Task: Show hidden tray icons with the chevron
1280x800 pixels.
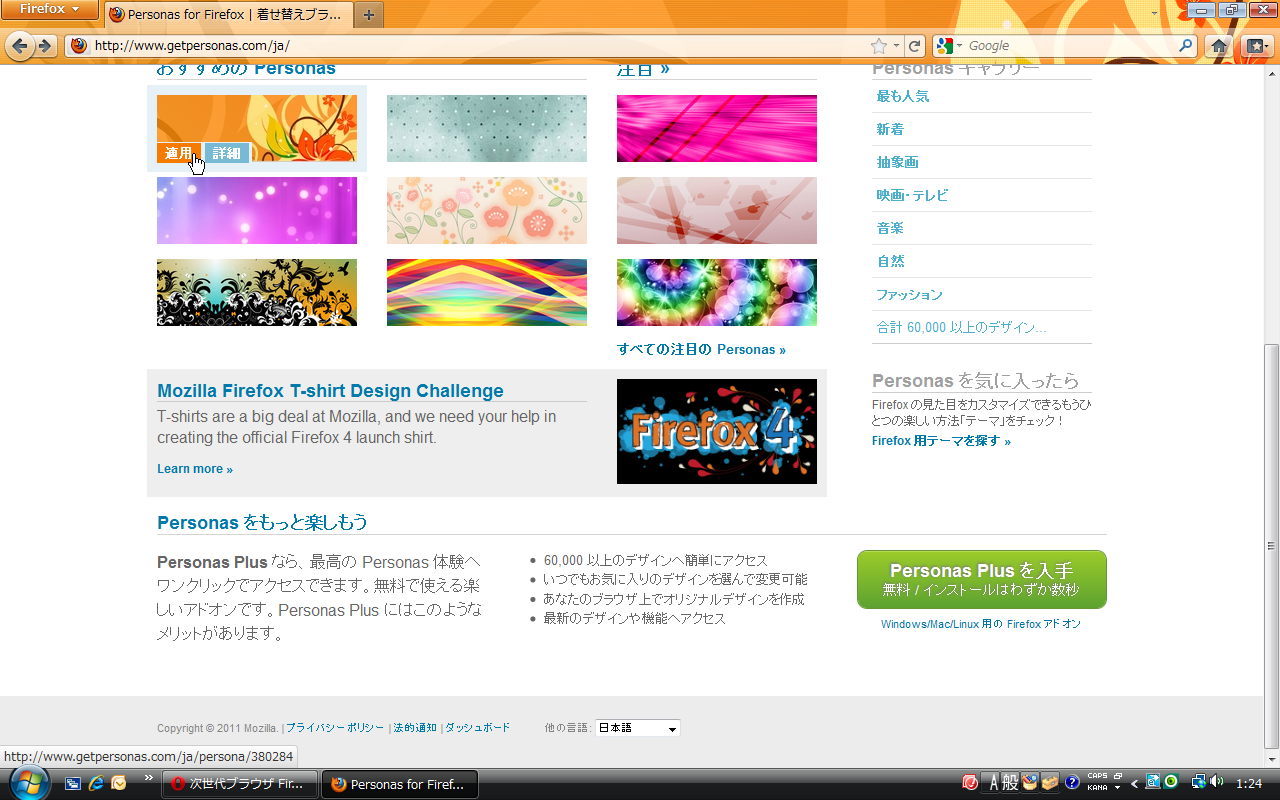Action: click(x=1134, y=783)
